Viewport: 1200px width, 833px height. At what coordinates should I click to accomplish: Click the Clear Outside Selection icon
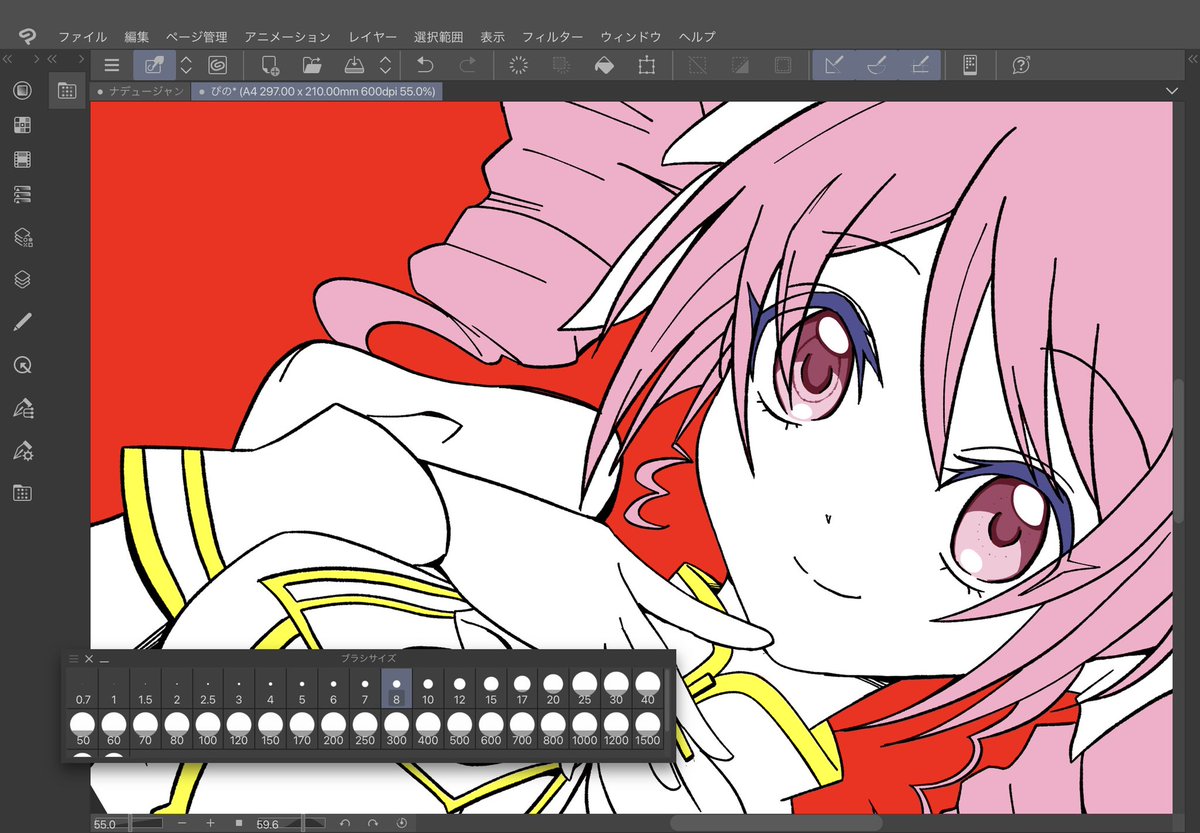tap(562, 65)
